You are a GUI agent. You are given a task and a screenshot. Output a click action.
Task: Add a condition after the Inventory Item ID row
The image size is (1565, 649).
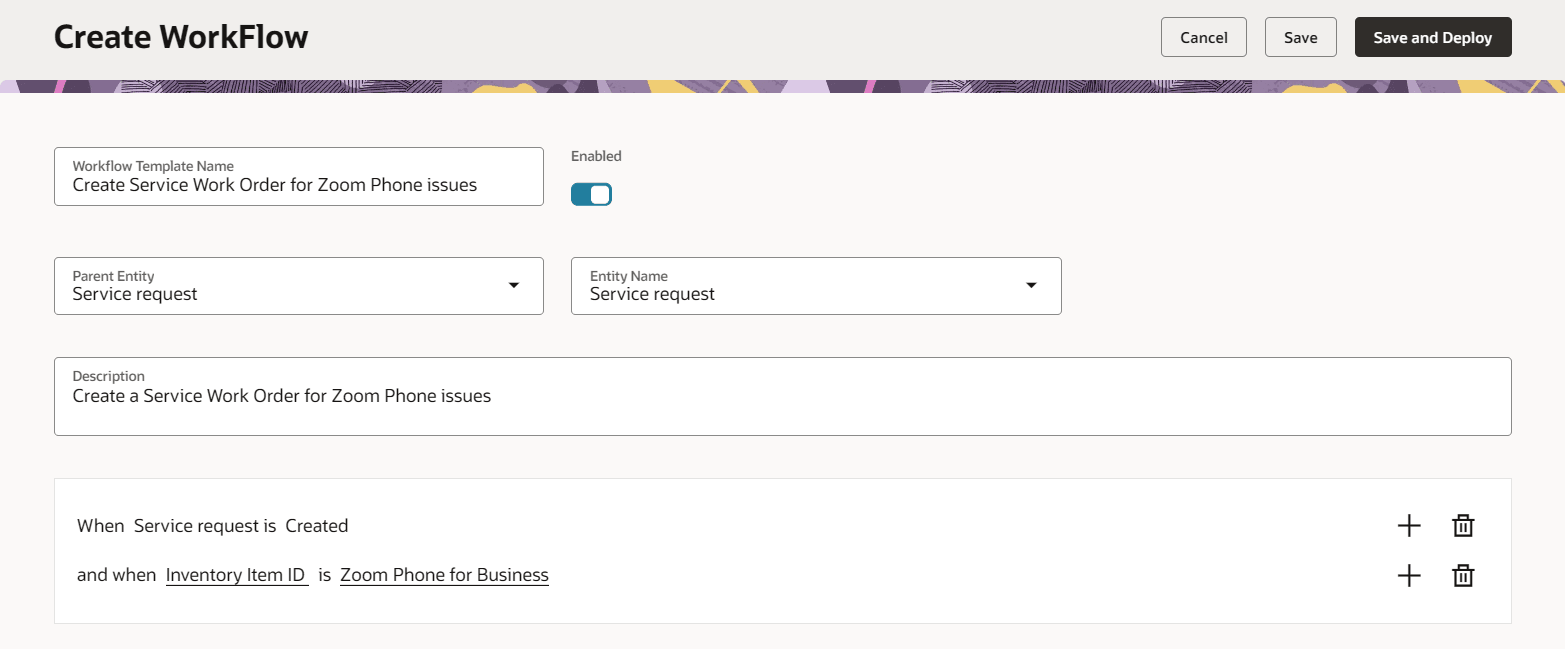coord(1408,575)
